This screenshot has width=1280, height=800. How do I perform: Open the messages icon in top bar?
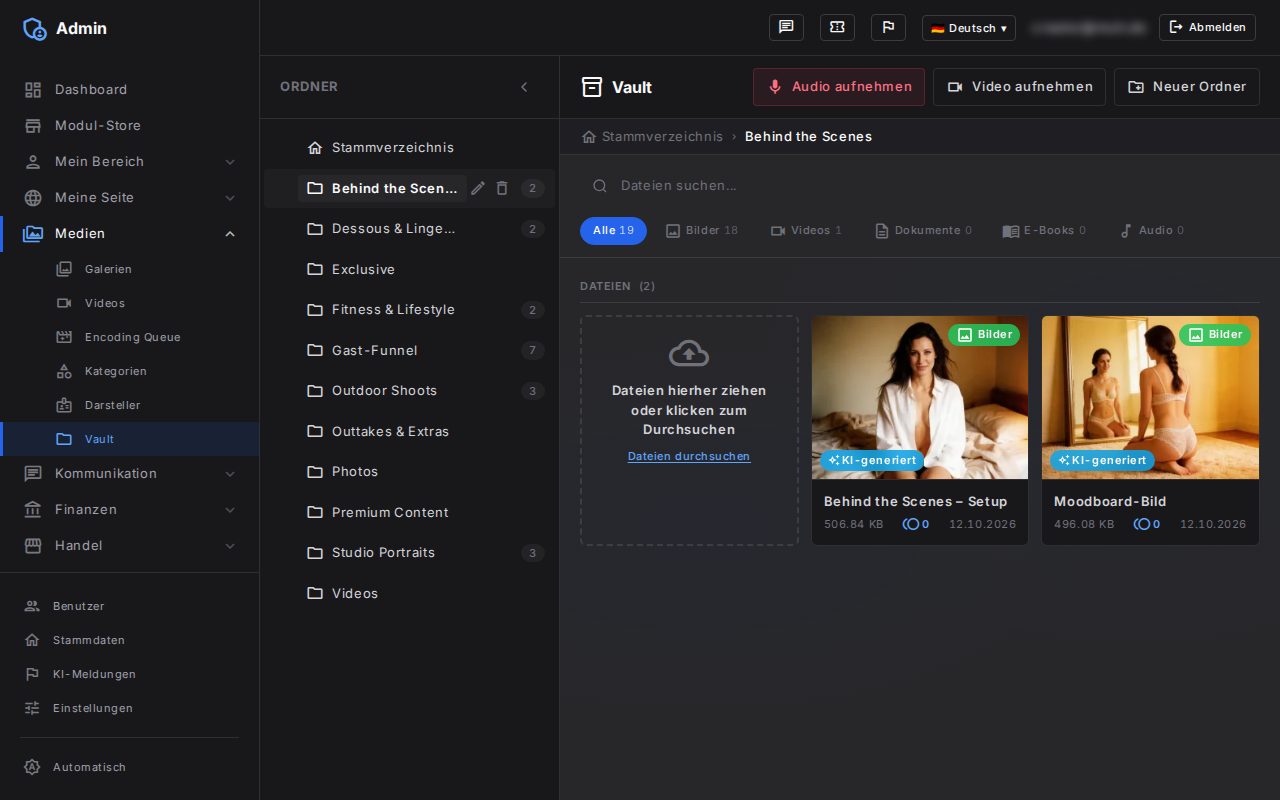[786, 28]
